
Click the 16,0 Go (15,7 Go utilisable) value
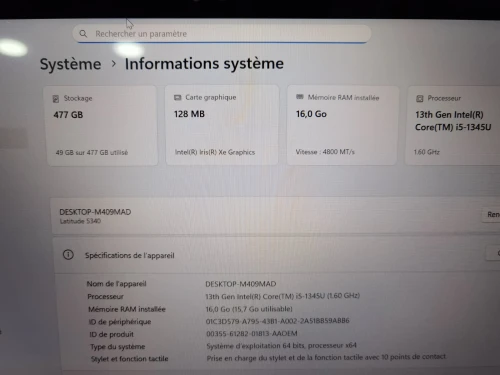pyautogui.click(x=249, y=309)
